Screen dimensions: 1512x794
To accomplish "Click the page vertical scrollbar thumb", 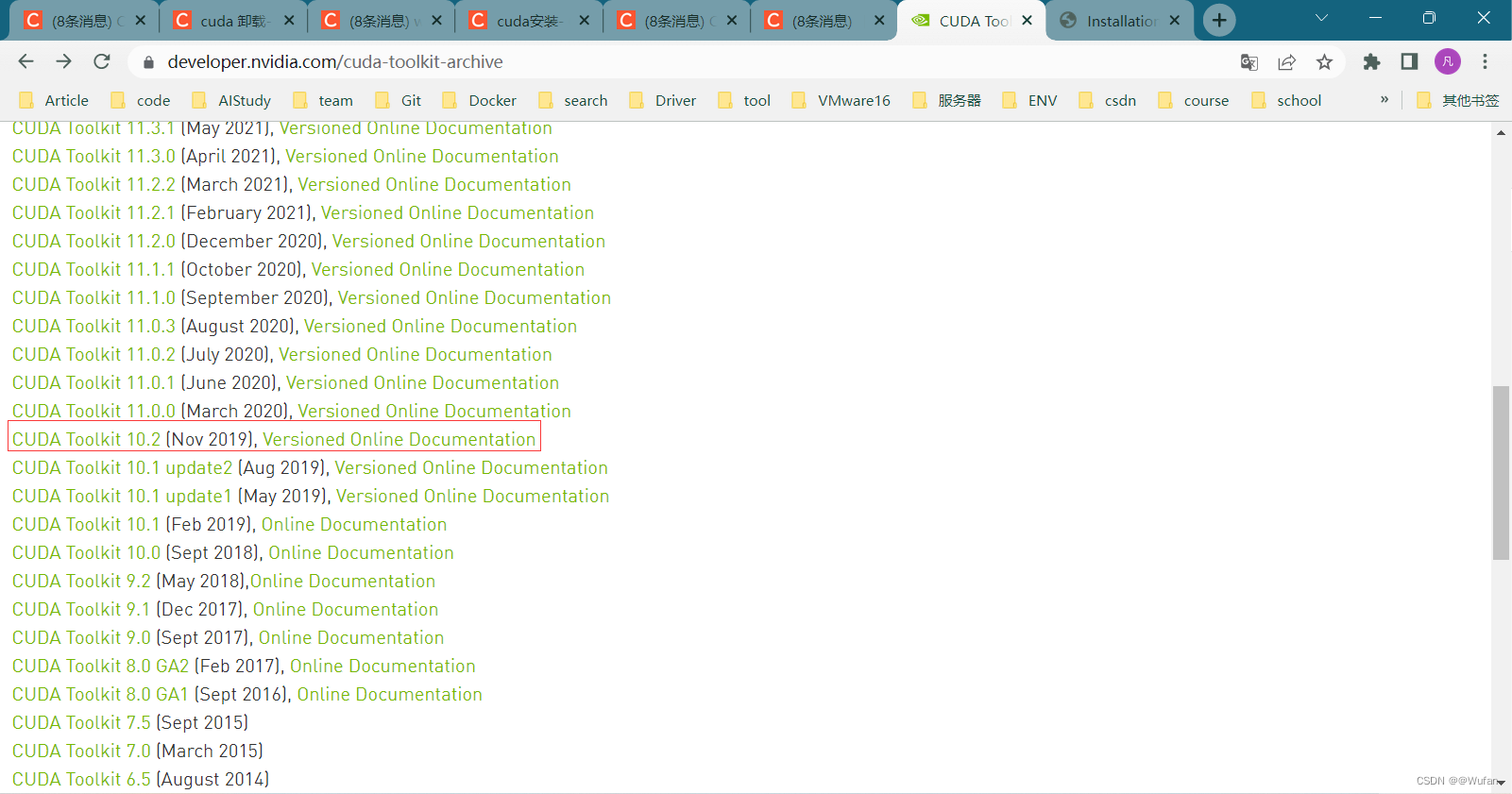I will (1501, 472).
